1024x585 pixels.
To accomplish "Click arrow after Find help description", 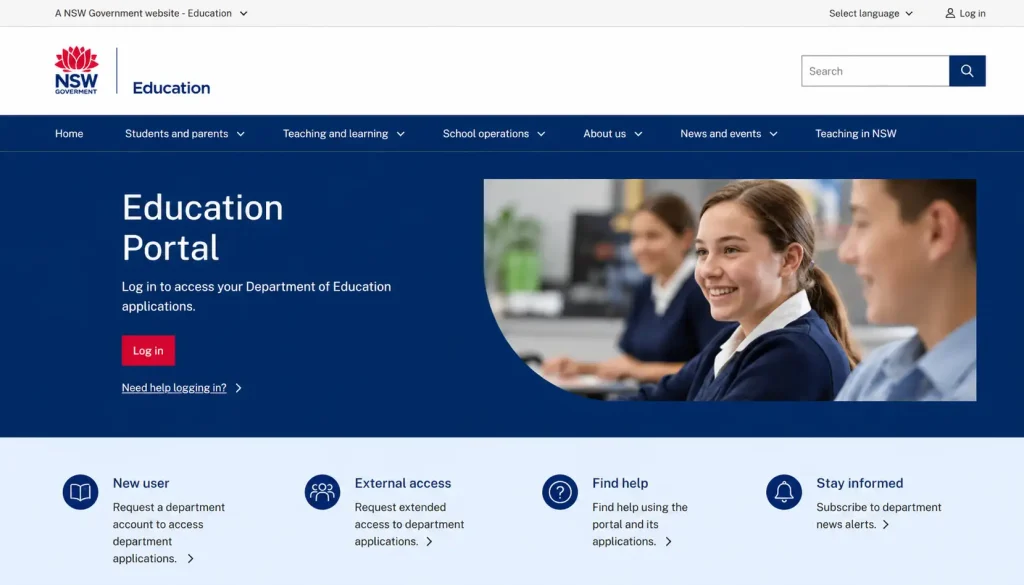I will point(668,541).
